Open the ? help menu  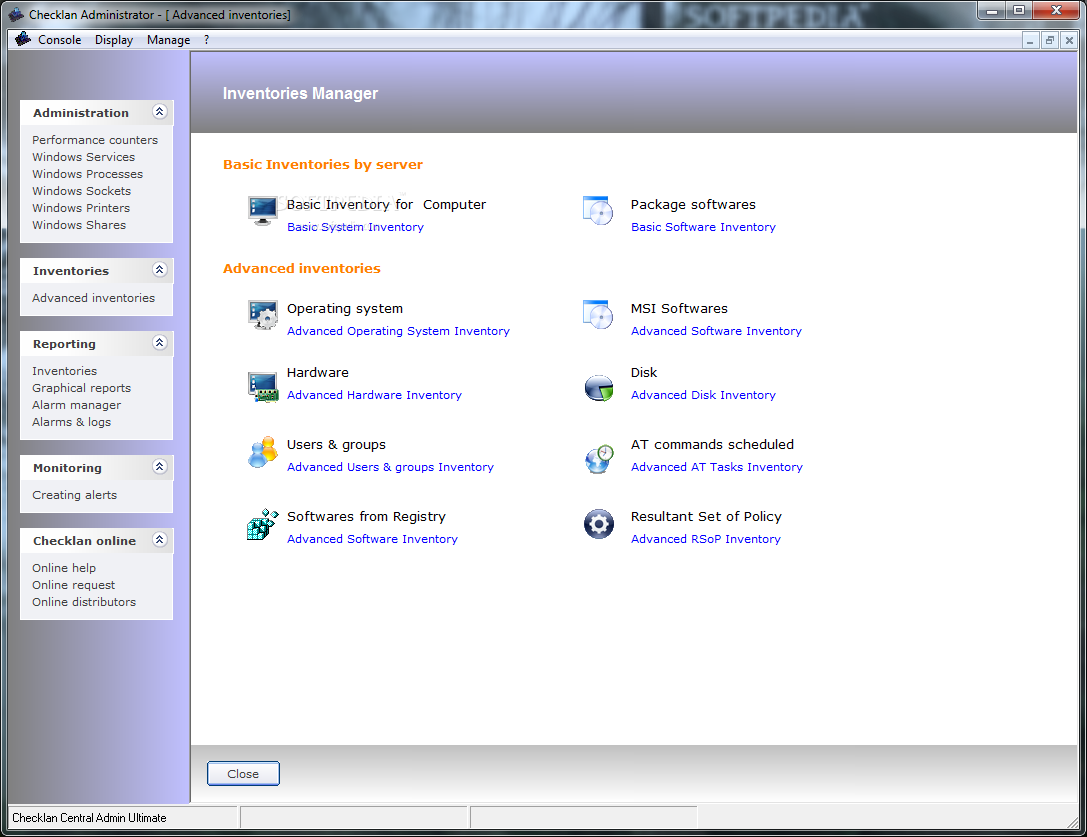click(x=207, y=40)
